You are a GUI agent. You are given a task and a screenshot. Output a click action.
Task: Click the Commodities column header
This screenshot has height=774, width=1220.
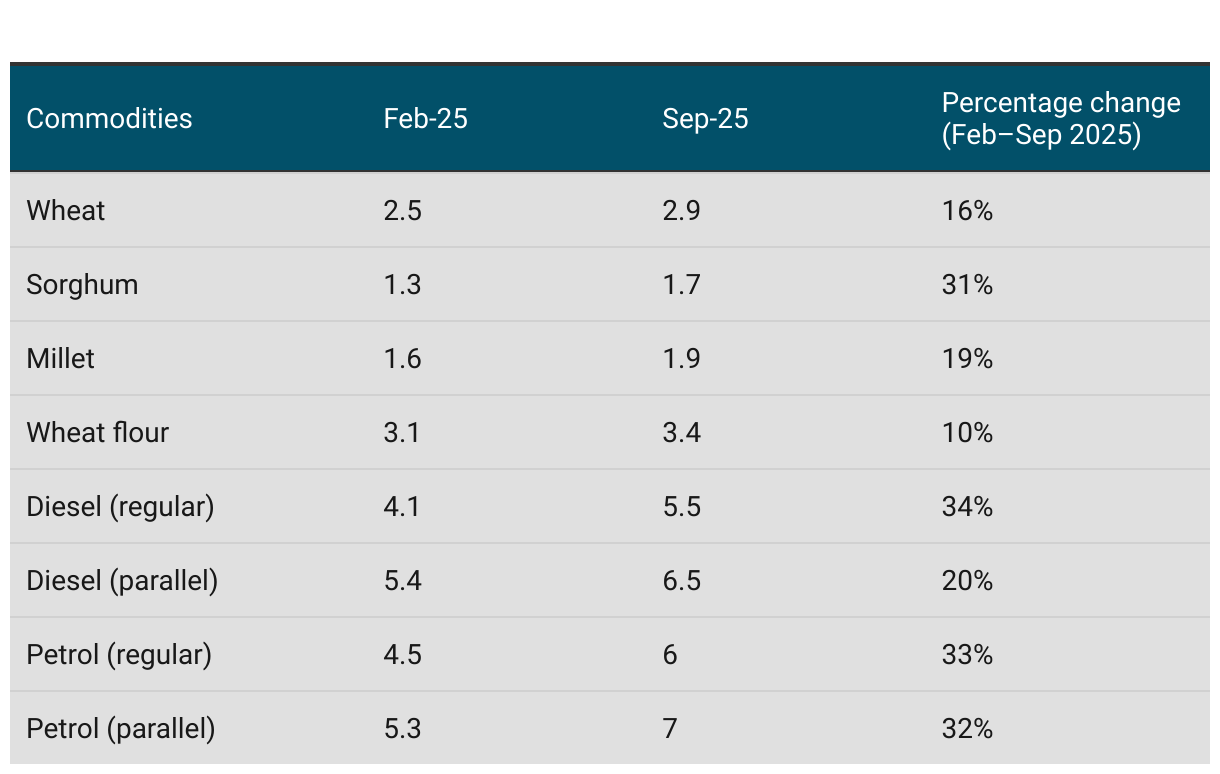pyautogui.click(x=109, y=118)
